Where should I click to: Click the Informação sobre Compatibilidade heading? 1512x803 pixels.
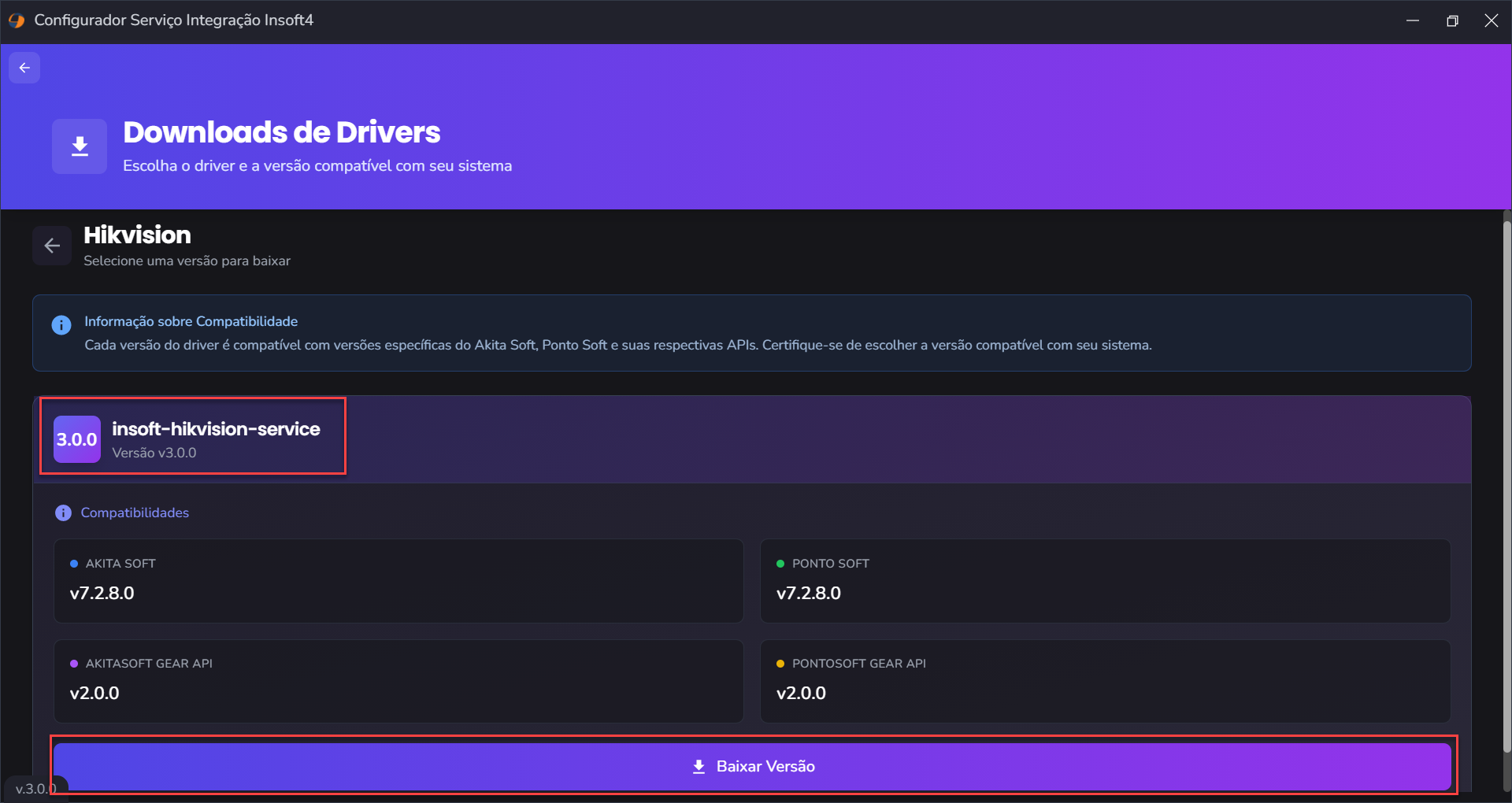[x=191, y=321]
